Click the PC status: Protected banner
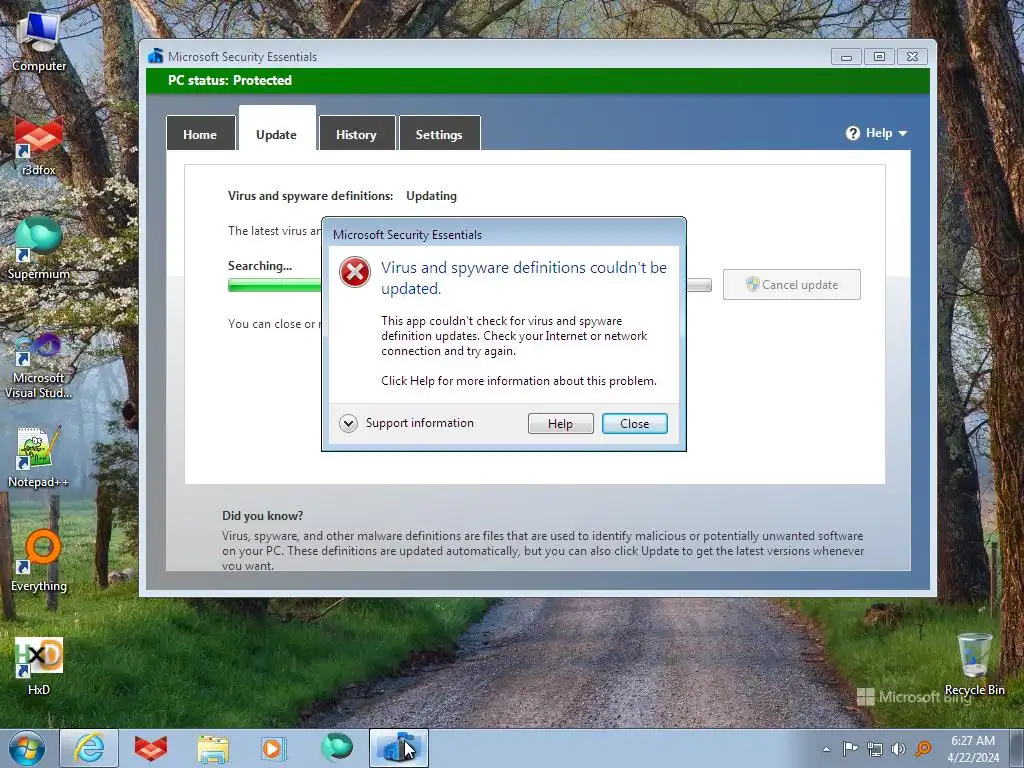The height and width of the screenshot is (768, 1024). click(x=537, y=80)
